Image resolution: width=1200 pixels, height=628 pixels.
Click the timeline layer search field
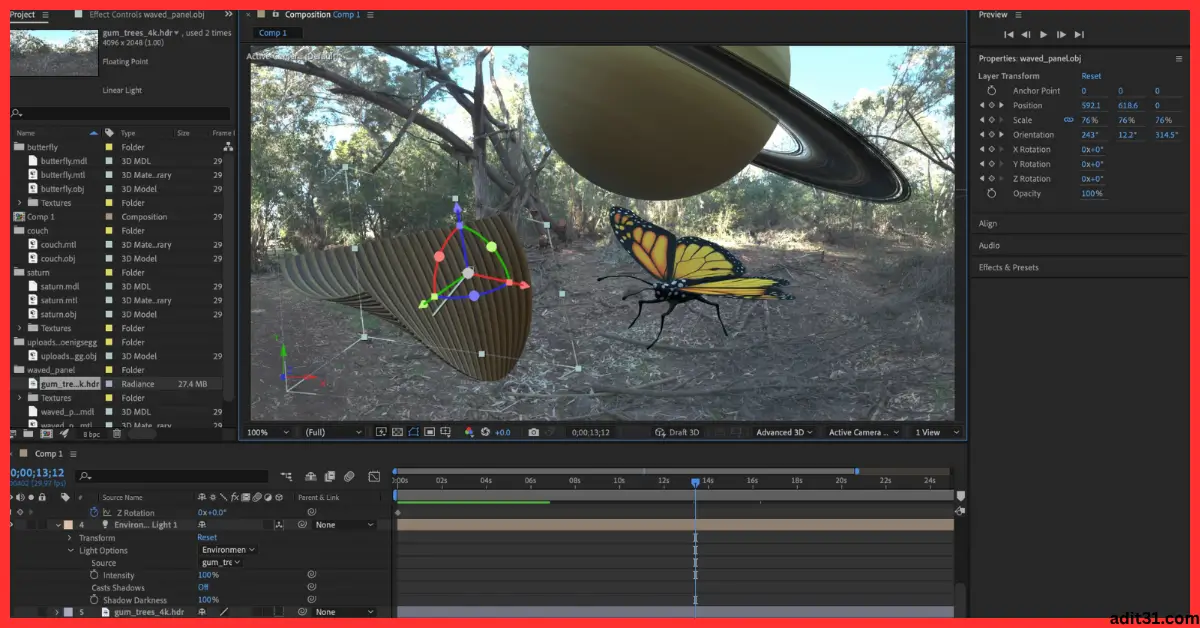172,476
